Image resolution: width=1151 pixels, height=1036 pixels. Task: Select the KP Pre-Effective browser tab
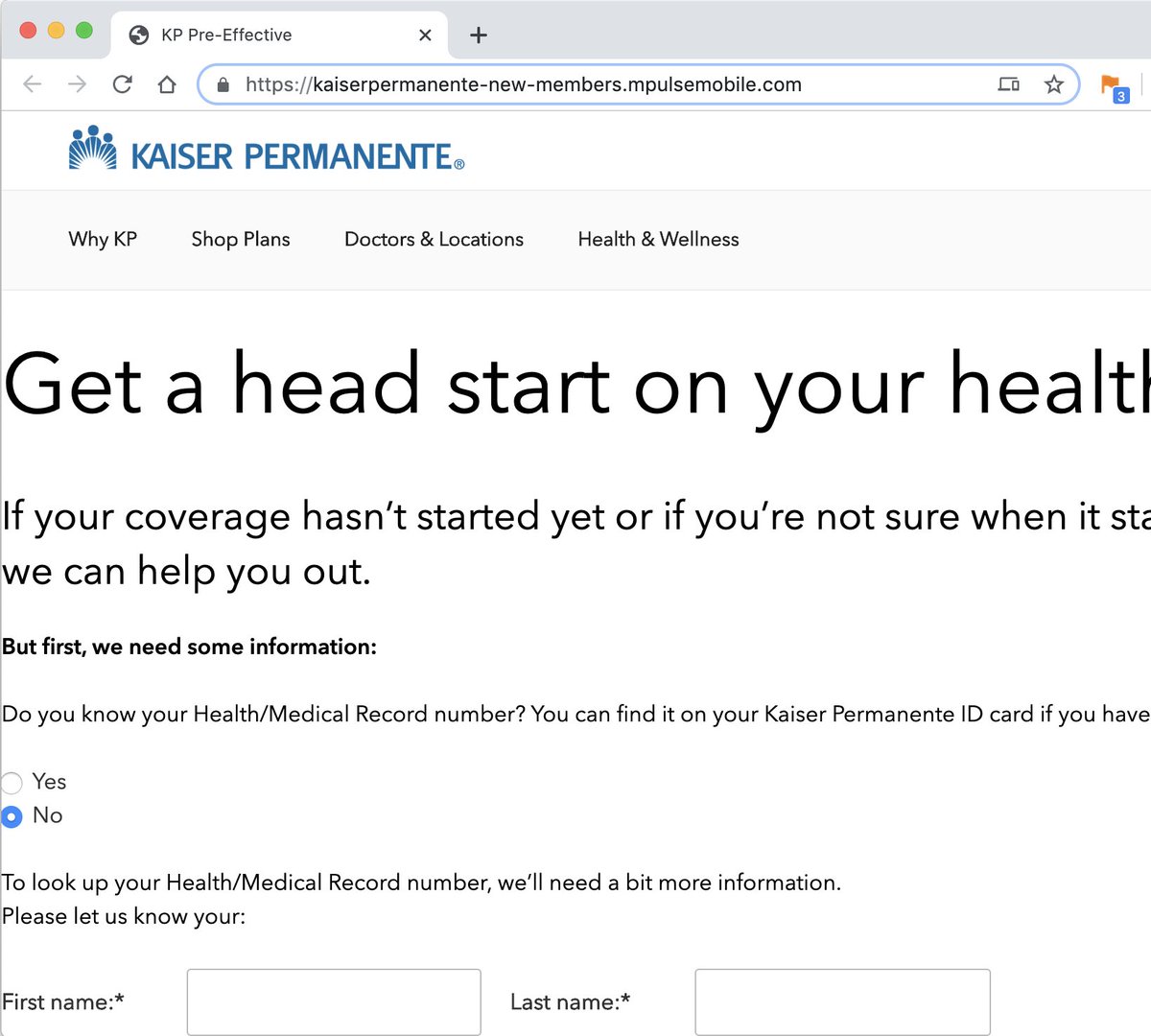279,35
